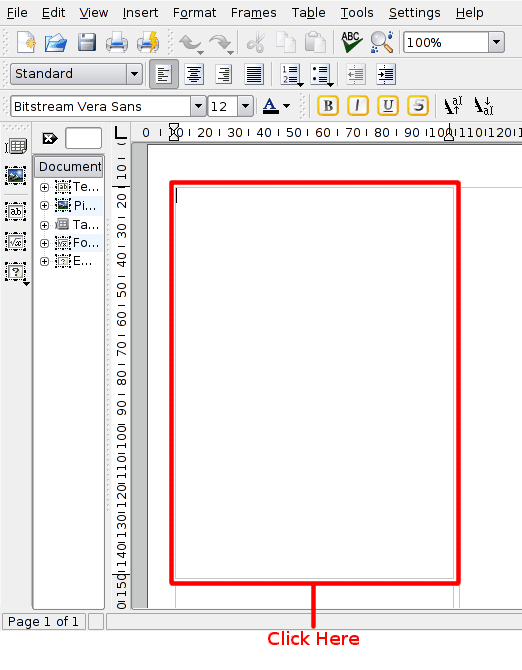Open the Standard paragraph style dropdown
The width and height of the screenshot is (522, 670).
pyautogui.click(x=134, y=74)
